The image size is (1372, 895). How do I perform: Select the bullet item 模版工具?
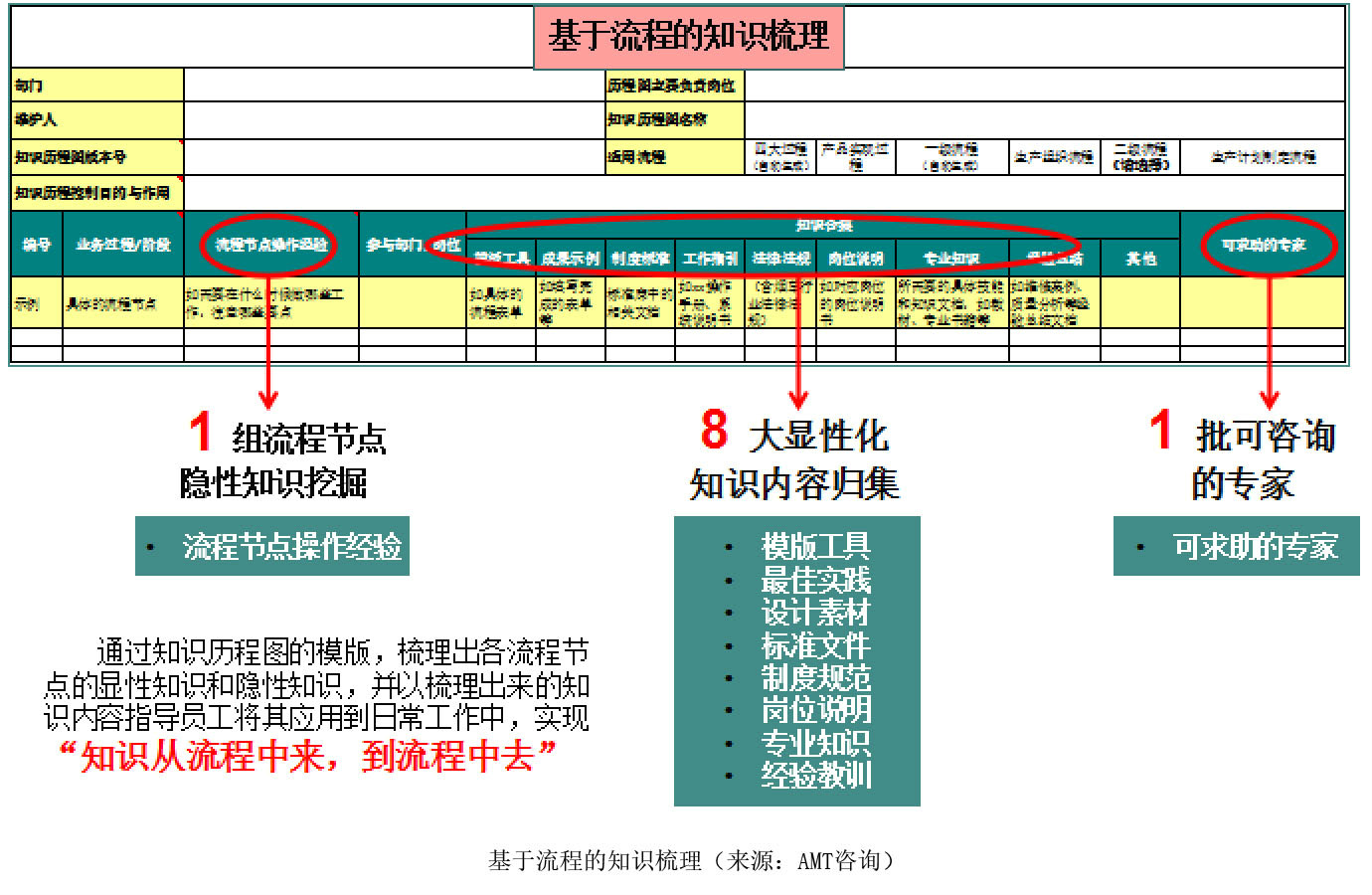pos(815,546)
